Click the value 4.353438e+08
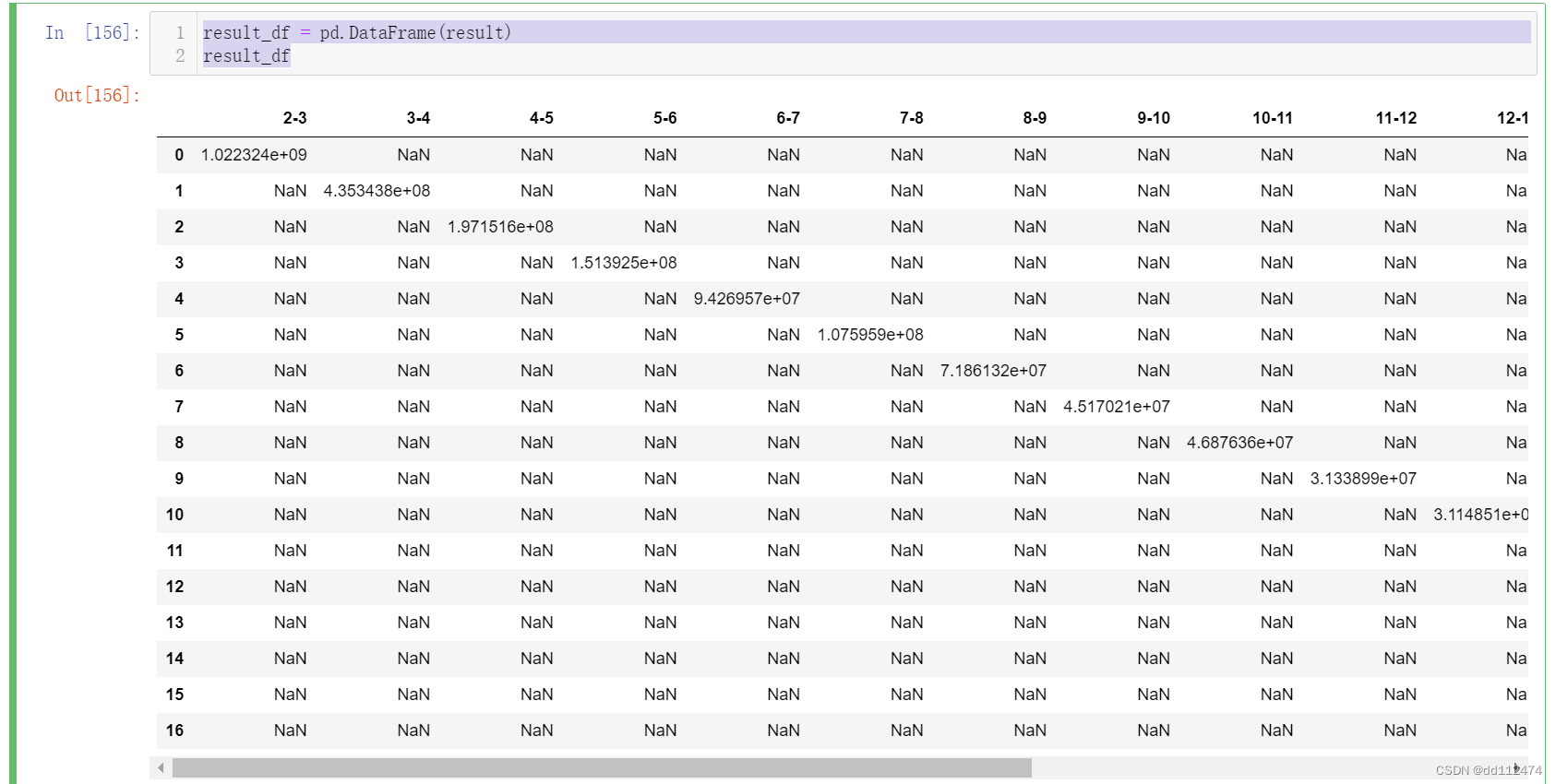Screen dimensions: 1556x784 point(377,191)
